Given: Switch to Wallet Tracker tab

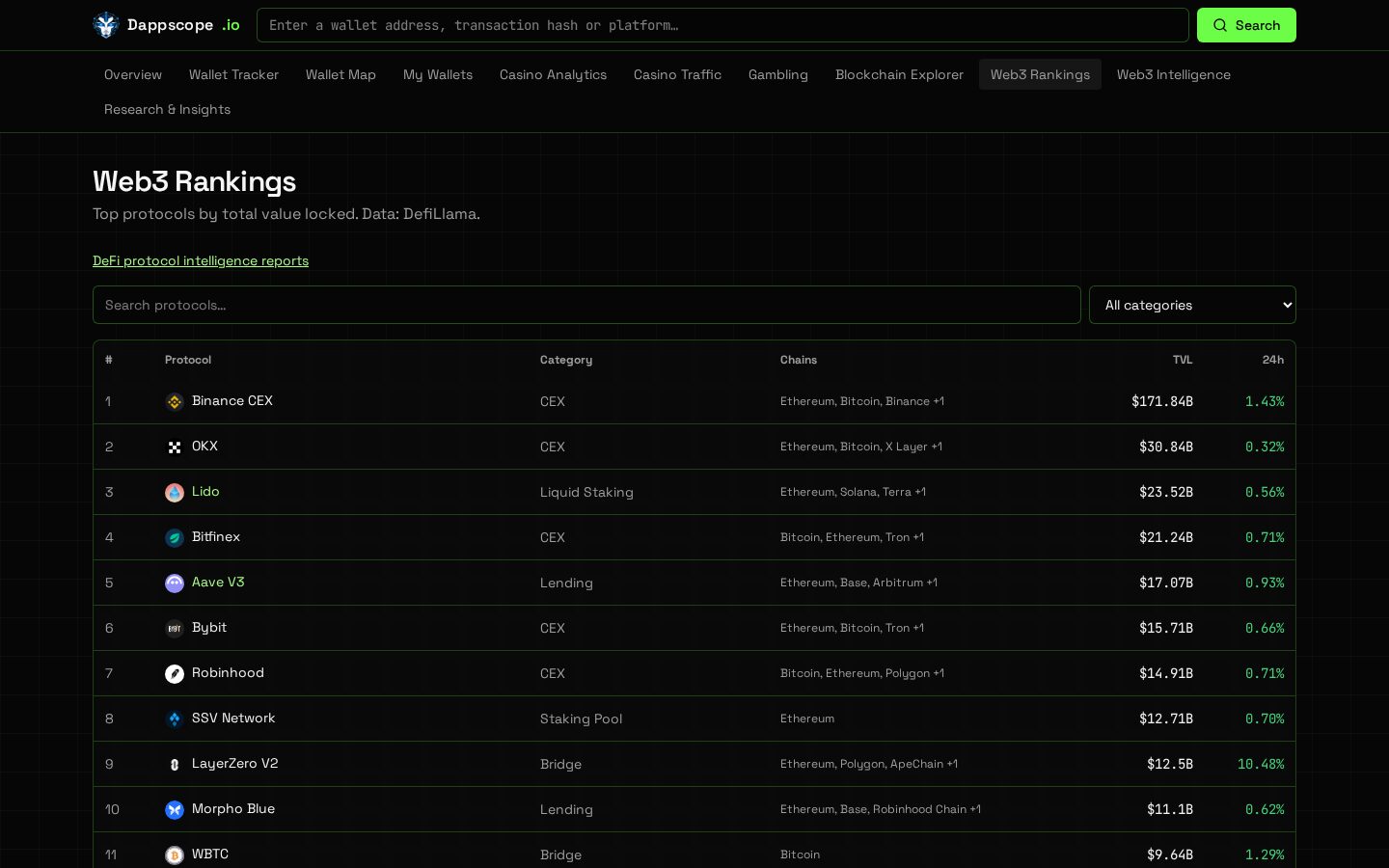Looking at the screenshot, I should [233, 74].
